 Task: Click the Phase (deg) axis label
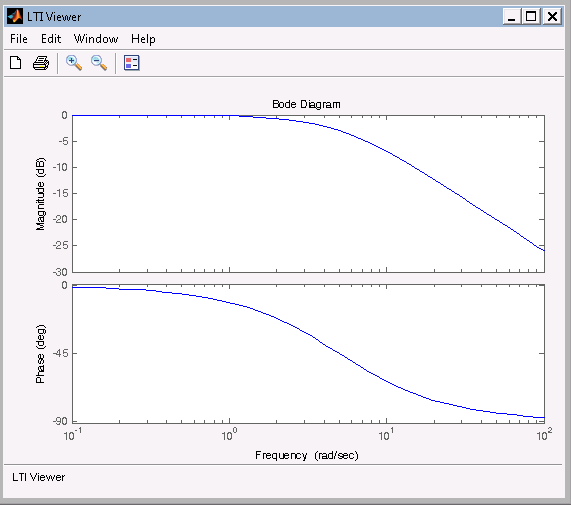pyautogui.click(x=40, y=354)
